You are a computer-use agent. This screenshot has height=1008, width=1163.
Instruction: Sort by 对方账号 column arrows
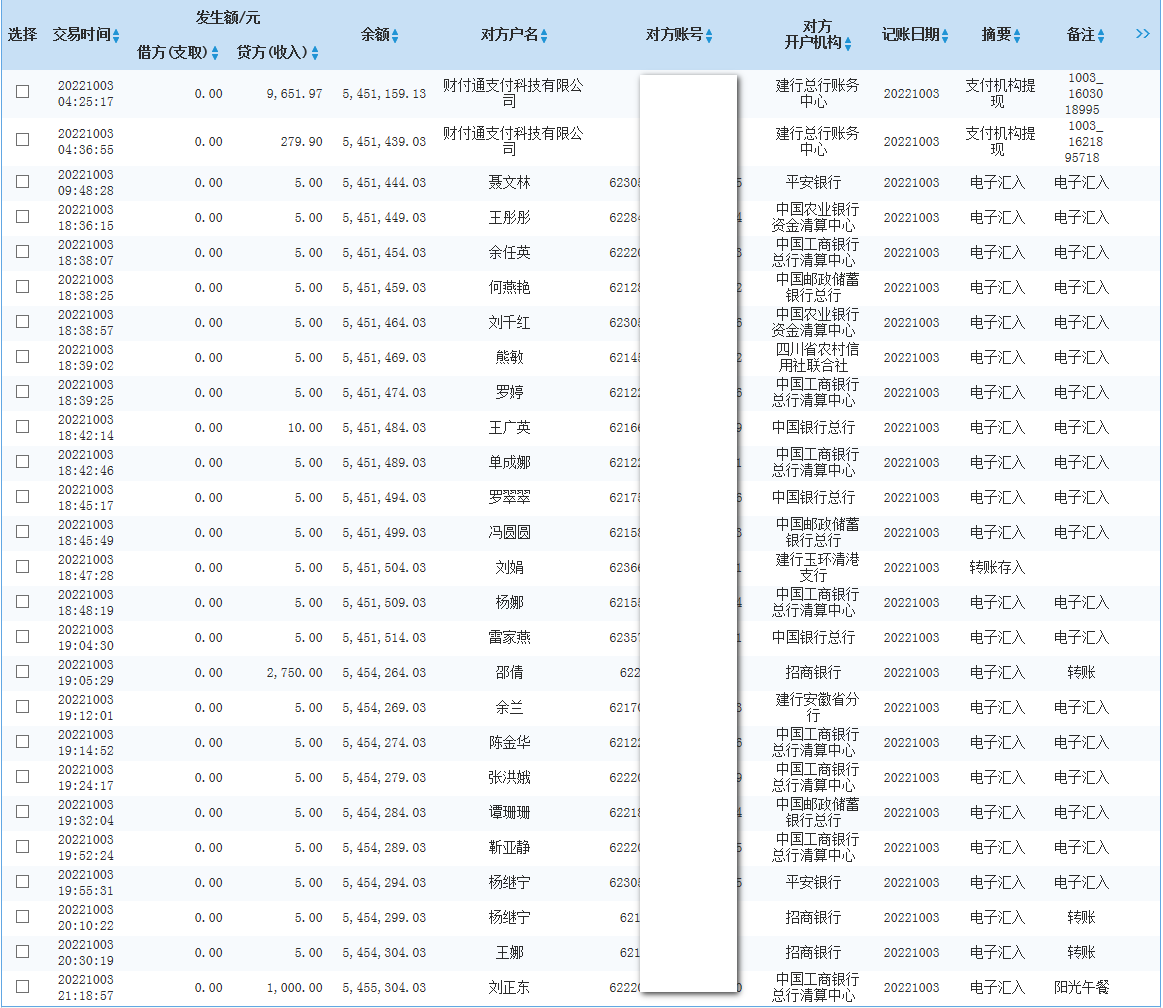(x=709, y=35)
